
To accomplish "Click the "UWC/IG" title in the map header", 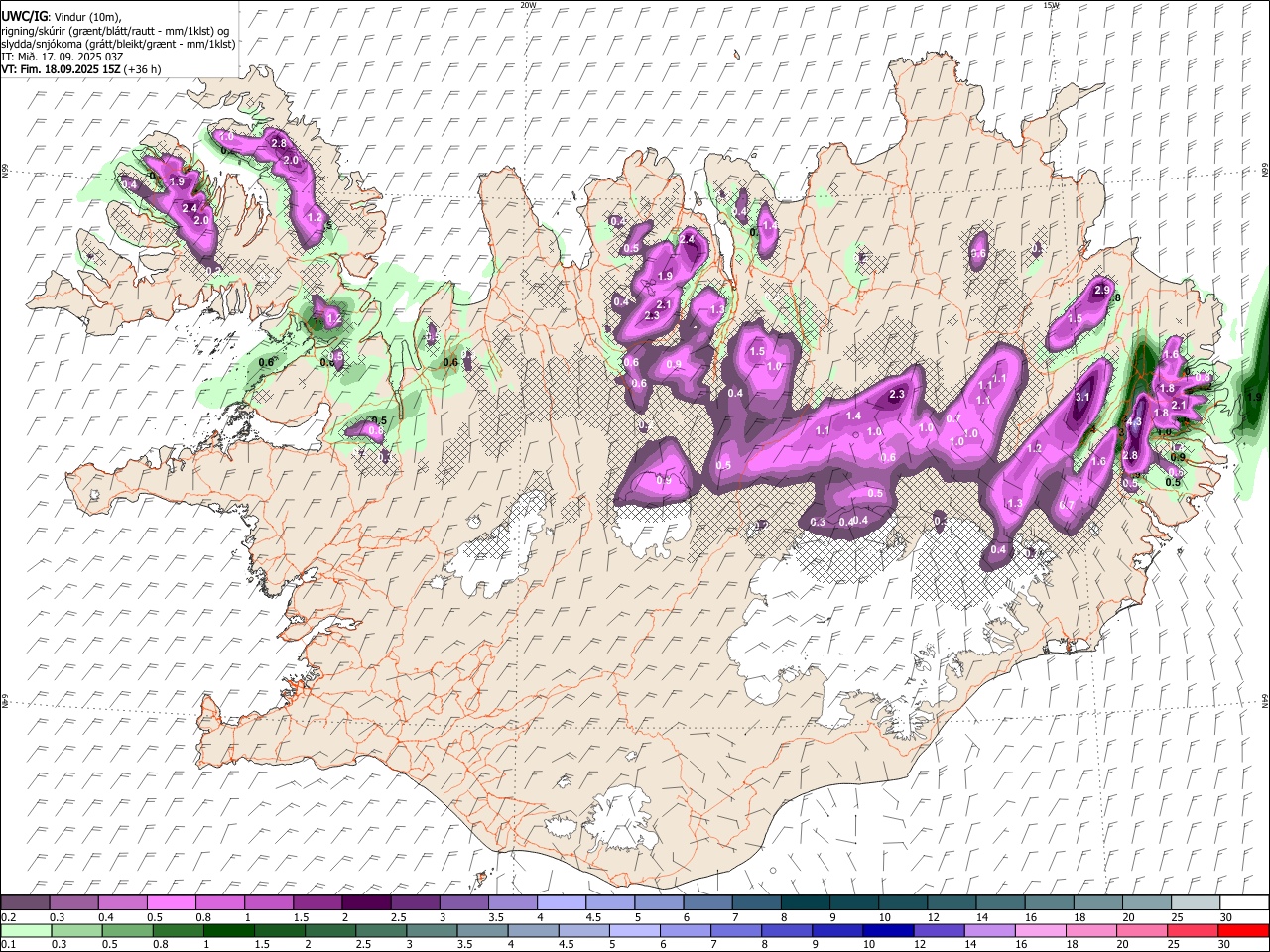I will [24, 16].
